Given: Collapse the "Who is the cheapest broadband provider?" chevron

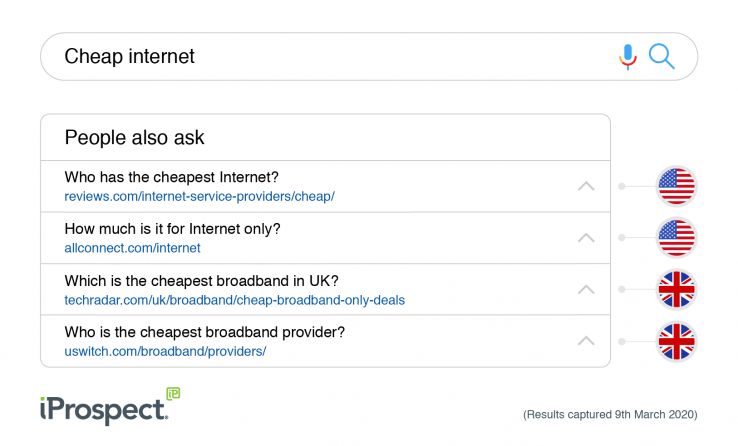Looking at the screenshot, I should click(586, 341).
